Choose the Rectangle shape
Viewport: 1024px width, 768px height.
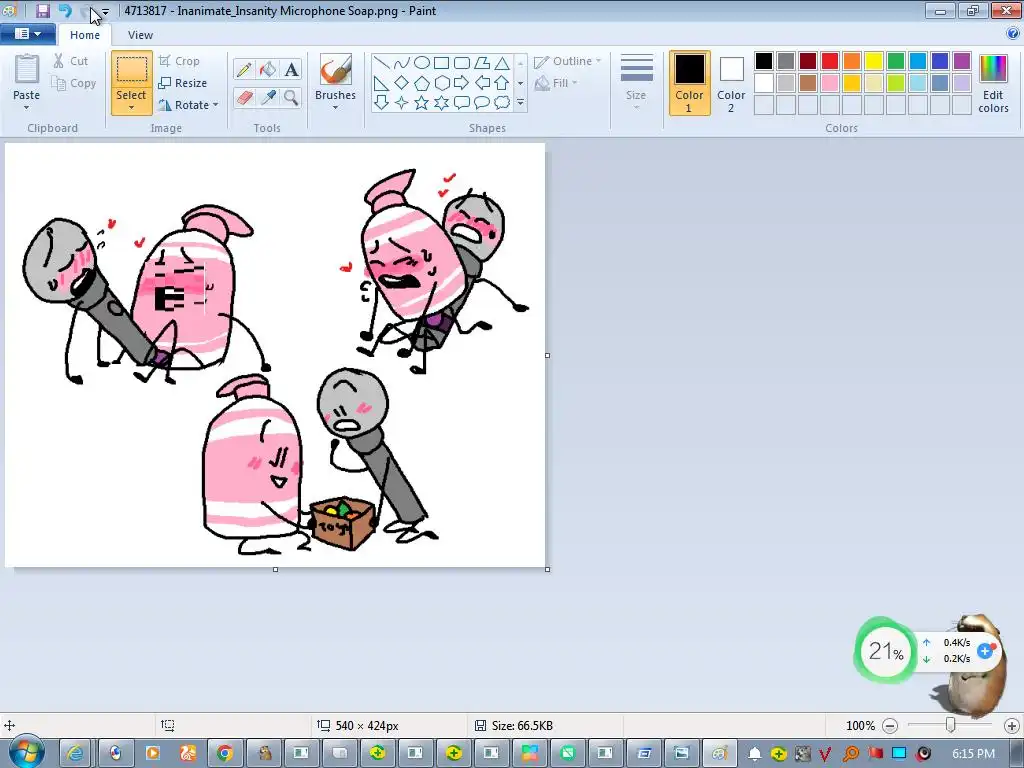tap(441, 63)
